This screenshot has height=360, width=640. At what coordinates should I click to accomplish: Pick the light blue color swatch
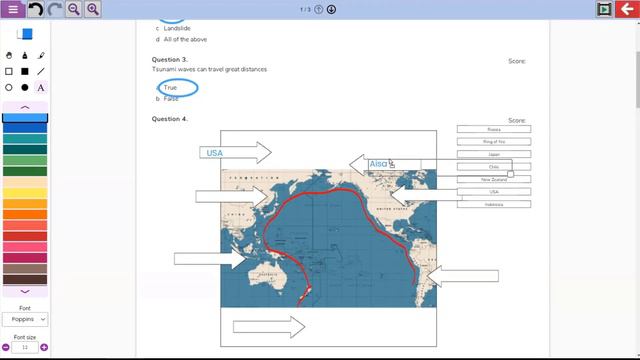[25, 118]
